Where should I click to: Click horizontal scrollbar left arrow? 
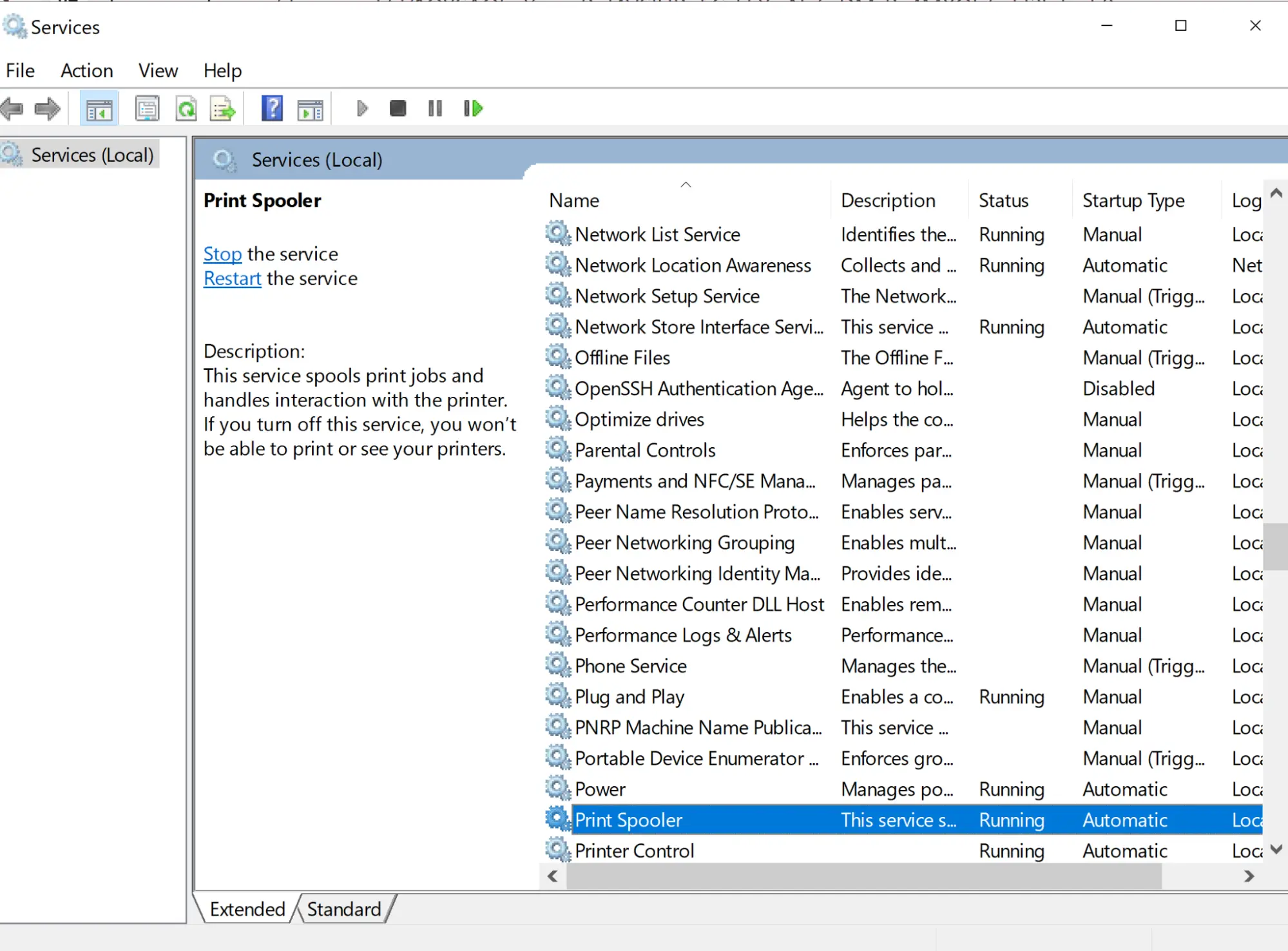[x=552, y=876]
